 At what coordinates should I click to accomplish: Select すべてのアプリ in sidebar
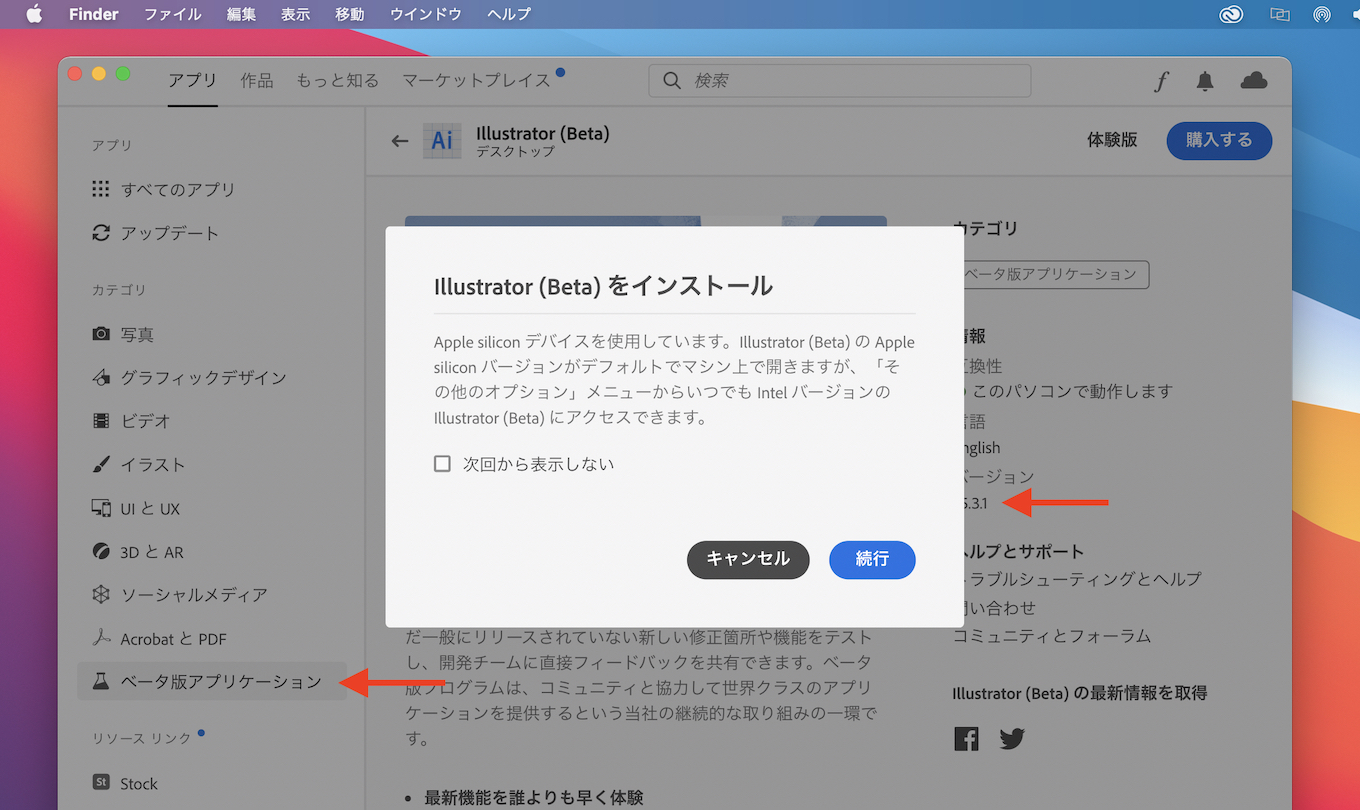click(x=163, y=189)
